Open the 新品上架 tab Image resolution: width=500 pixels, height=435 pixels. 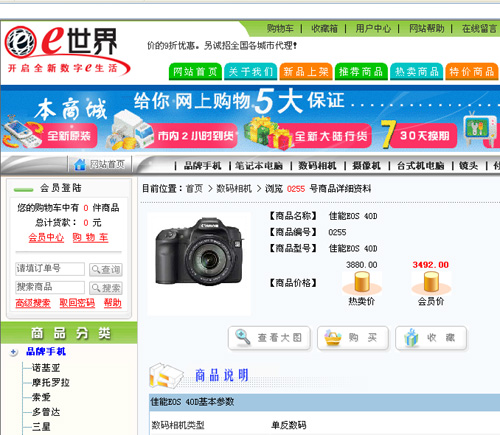(306, 72)
